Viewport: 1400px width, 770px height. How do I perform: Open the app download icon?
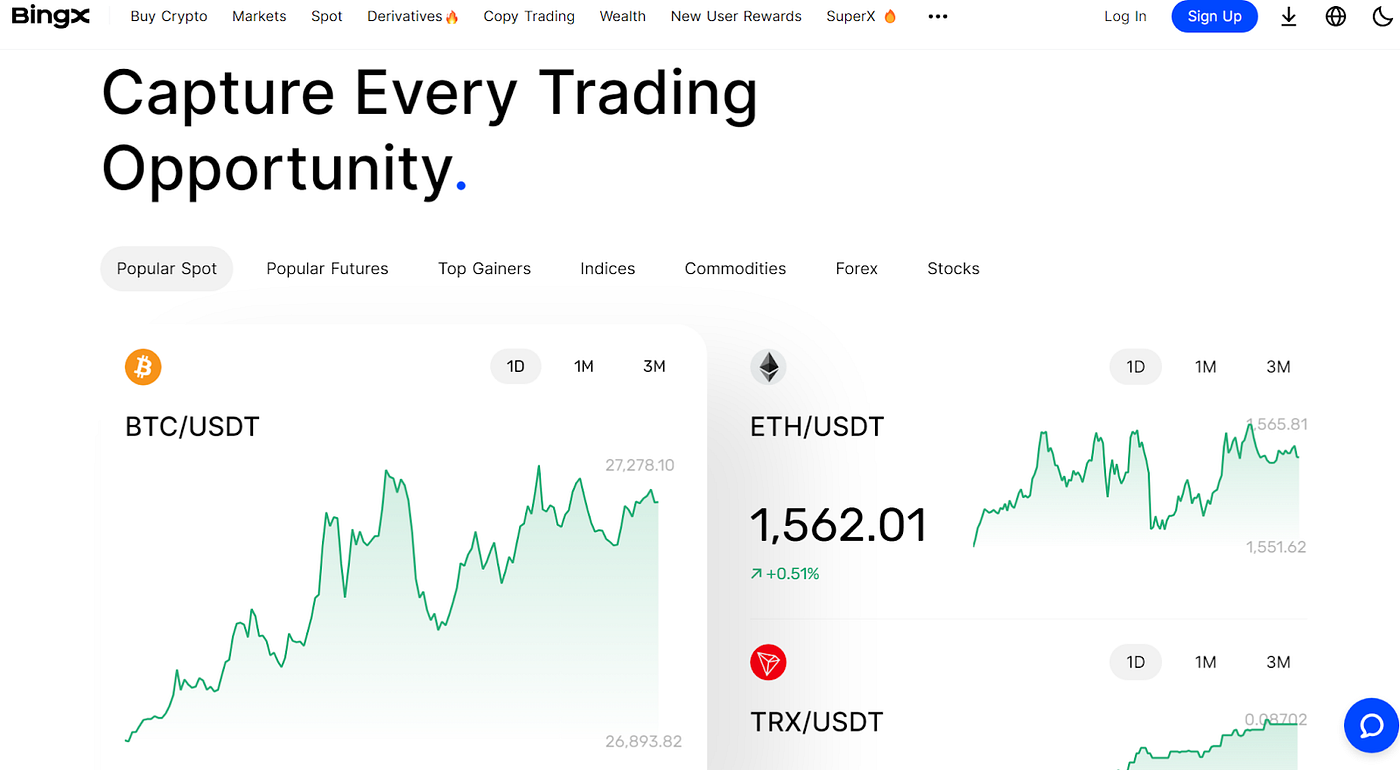[x=1288, y=16]
